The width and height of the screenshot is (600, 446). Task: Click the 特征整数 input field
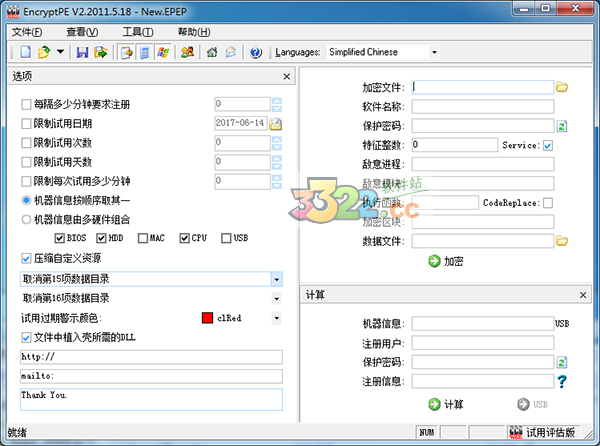[455, 145]
